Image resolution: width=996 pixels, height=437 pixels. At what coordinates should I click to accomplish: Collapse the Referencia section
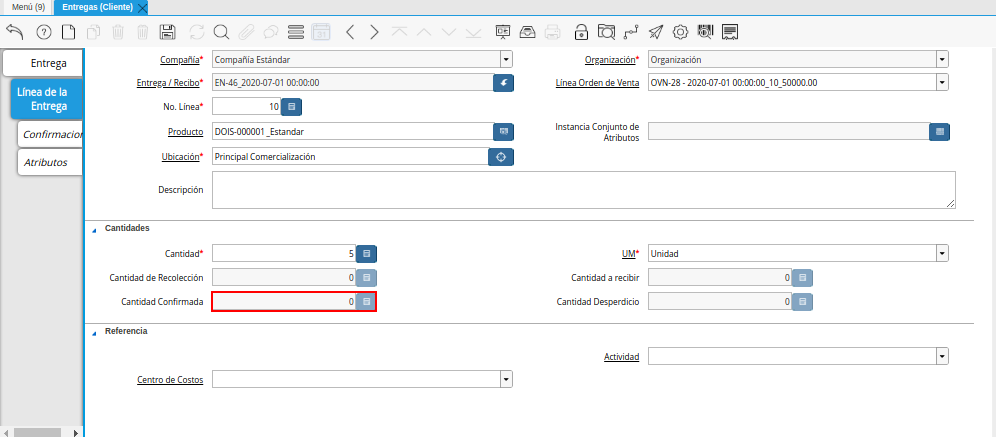click(x=94, y=332)
